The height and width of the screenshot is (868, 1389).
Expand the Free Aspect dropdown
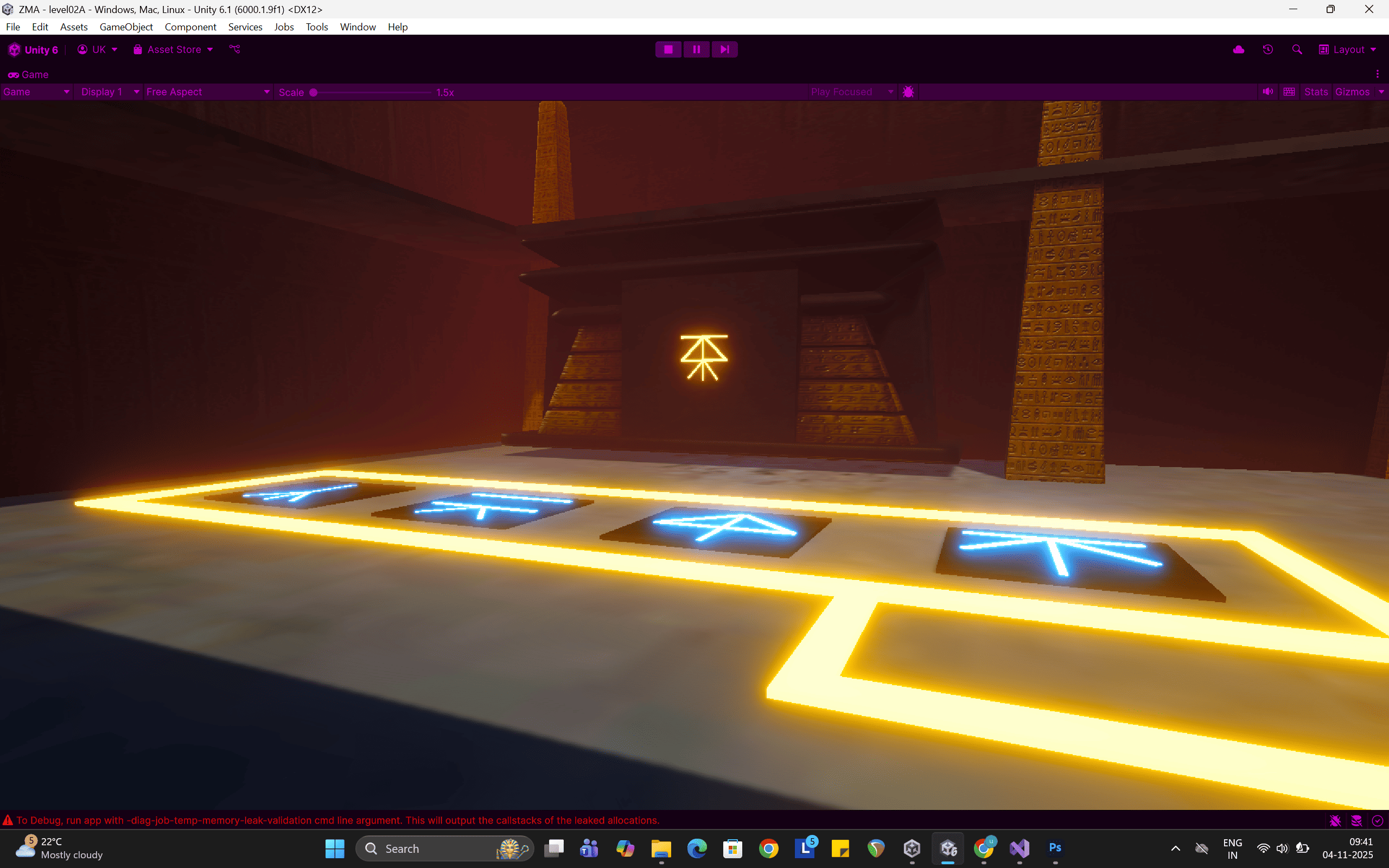pyautogui.click(x=208, y=92)
